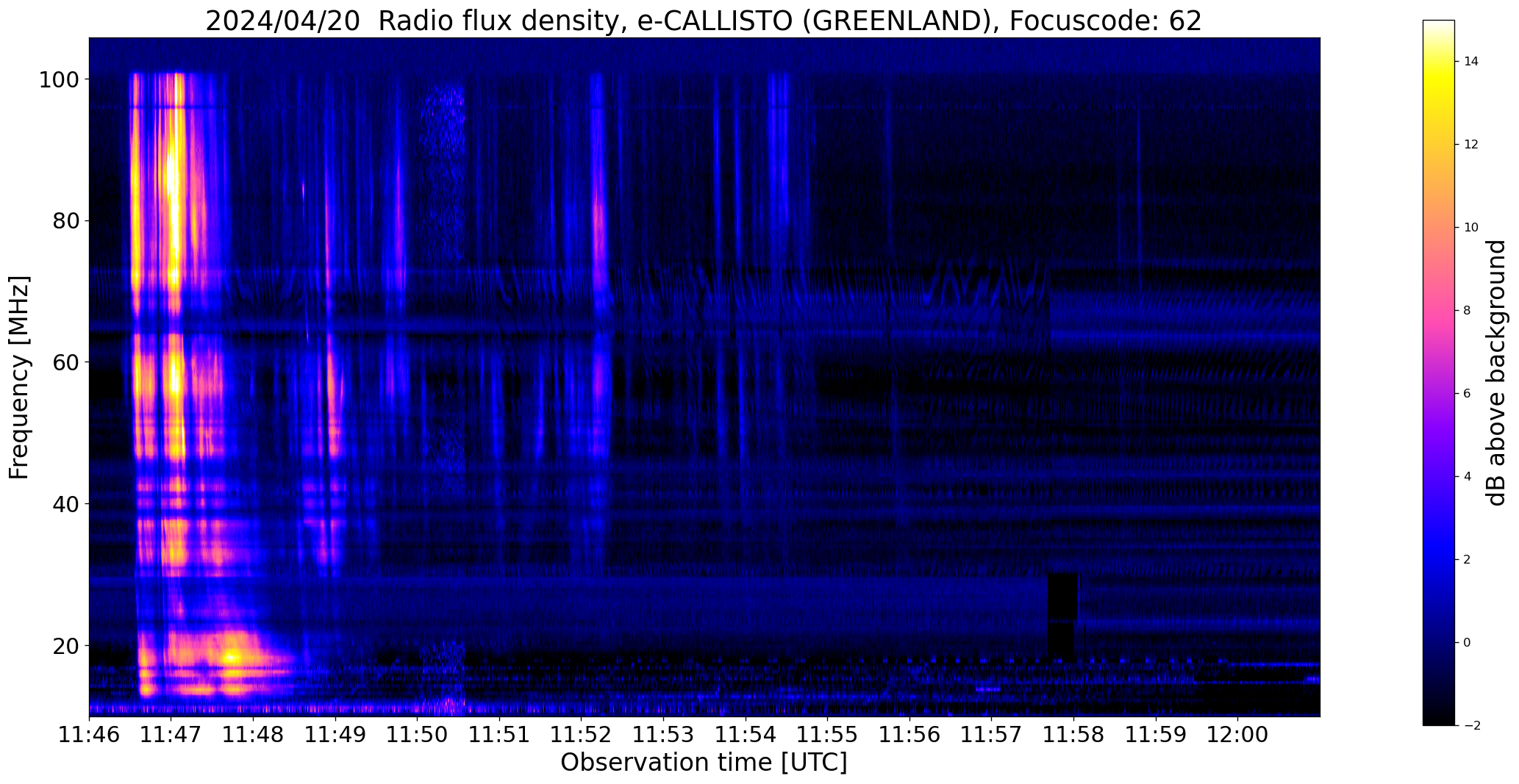Click the 11:46 time tick label
The image size is (1519, 784).
click(90, 735)
